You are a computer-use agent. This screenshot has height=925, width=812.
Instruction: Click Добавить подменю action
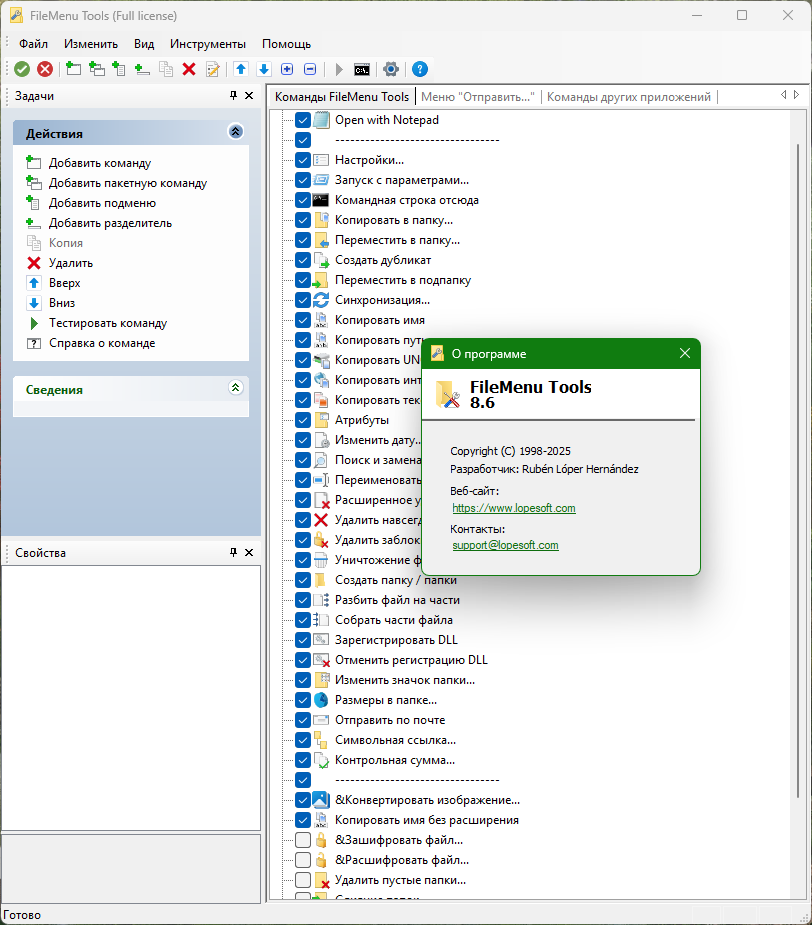[102, 203]
